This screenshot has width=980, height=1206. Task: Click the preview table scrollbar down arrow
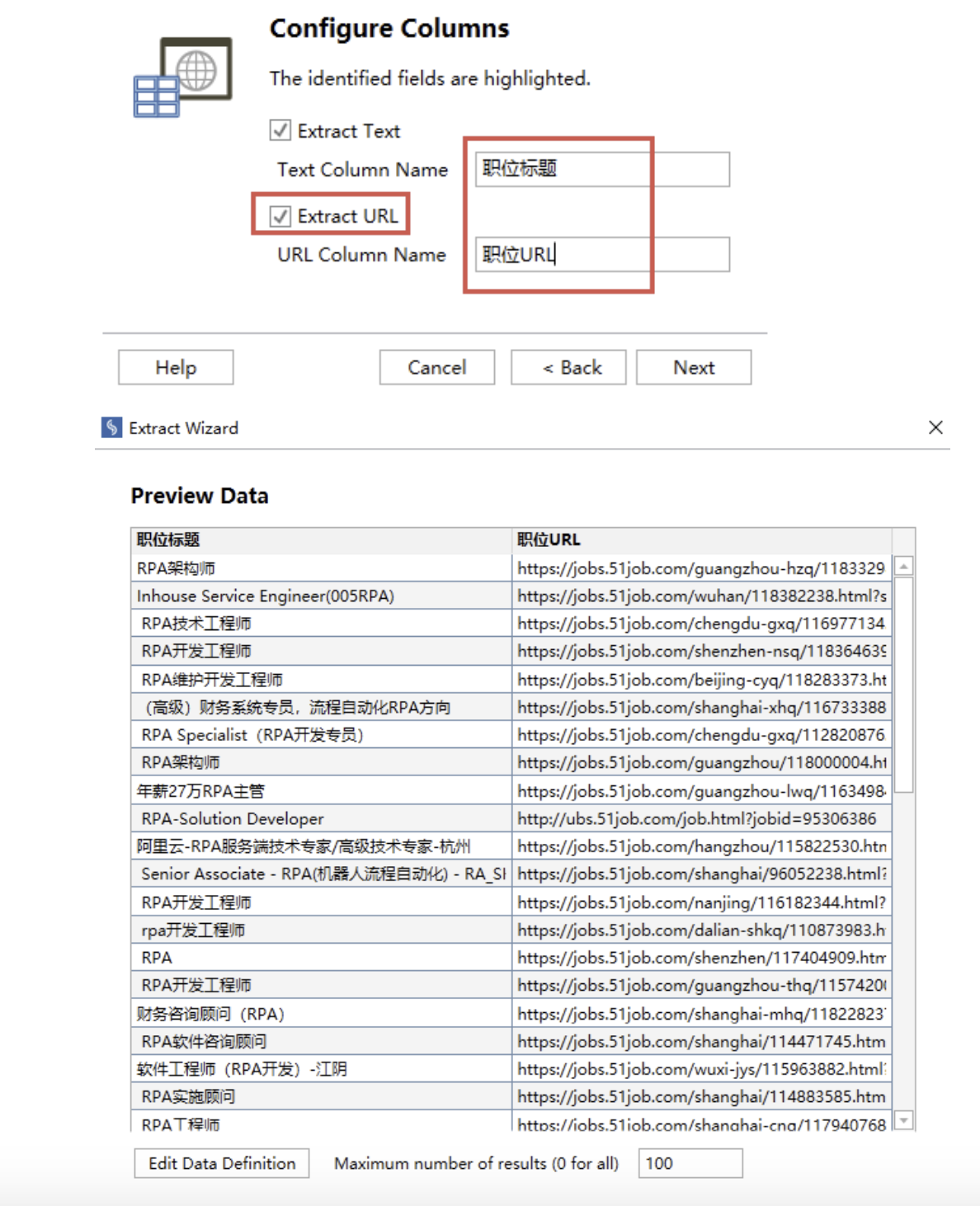pyautogui.click(x=905, y=1119)
